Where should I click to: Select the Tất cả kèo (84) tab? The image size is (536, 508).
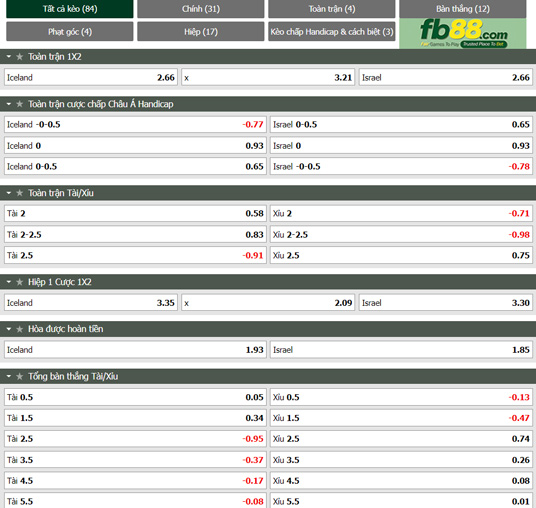[70, 9]
